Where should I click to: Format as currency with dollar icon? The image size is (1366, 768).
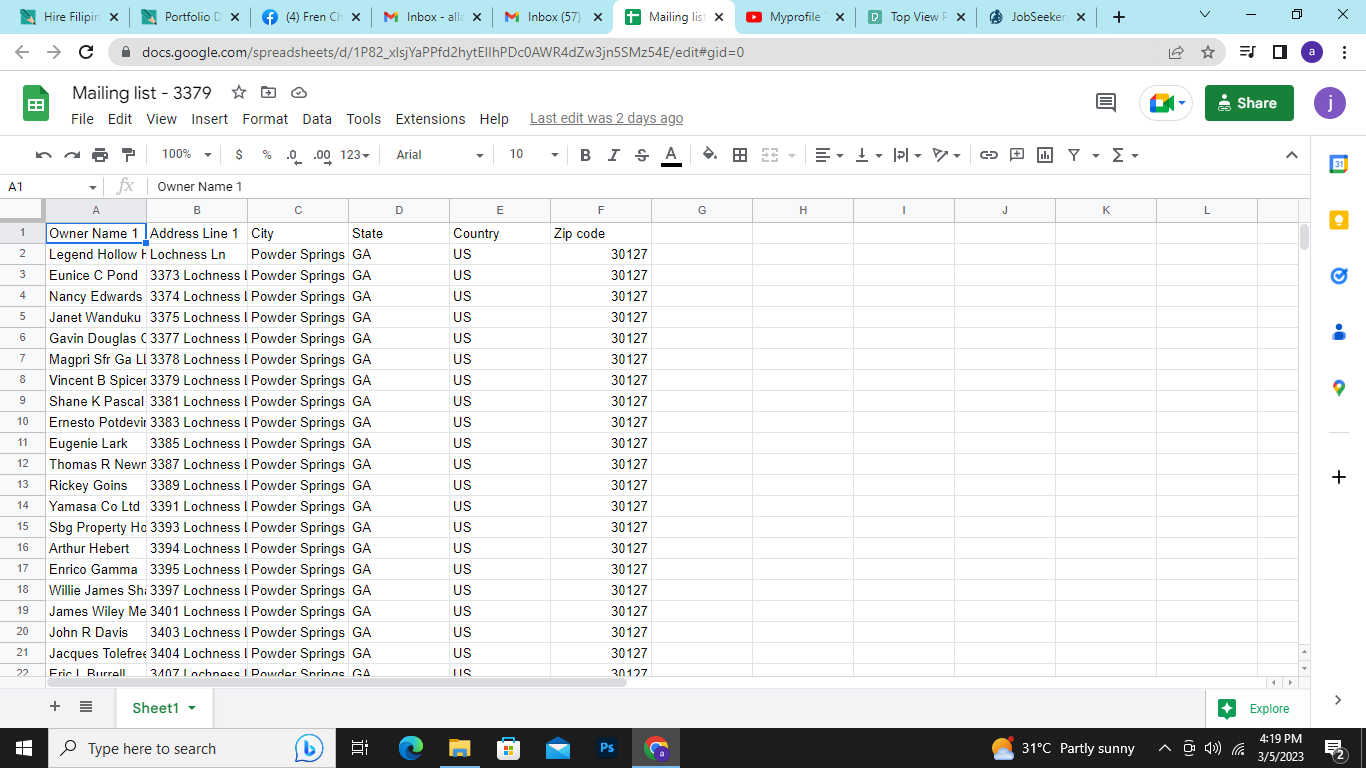(x=239, y=155)
